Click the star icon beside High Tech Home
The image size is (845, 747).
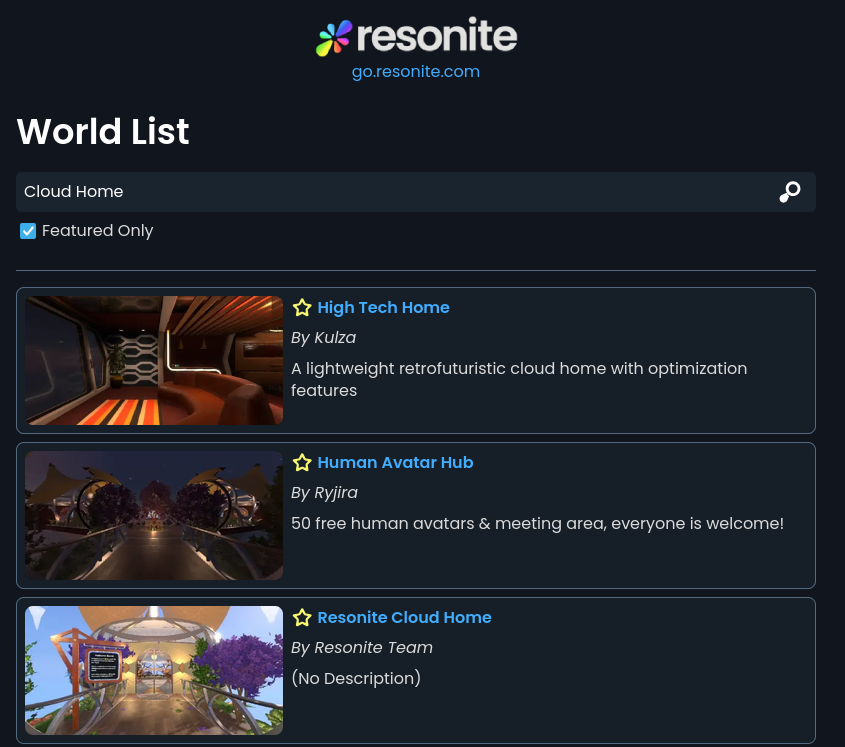(302, 307)
